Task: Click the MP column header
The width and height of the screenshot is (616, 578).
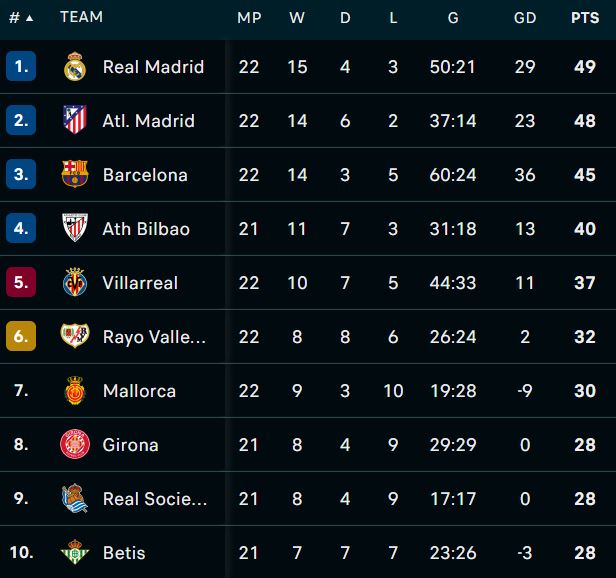Action: tap(249, 18)
